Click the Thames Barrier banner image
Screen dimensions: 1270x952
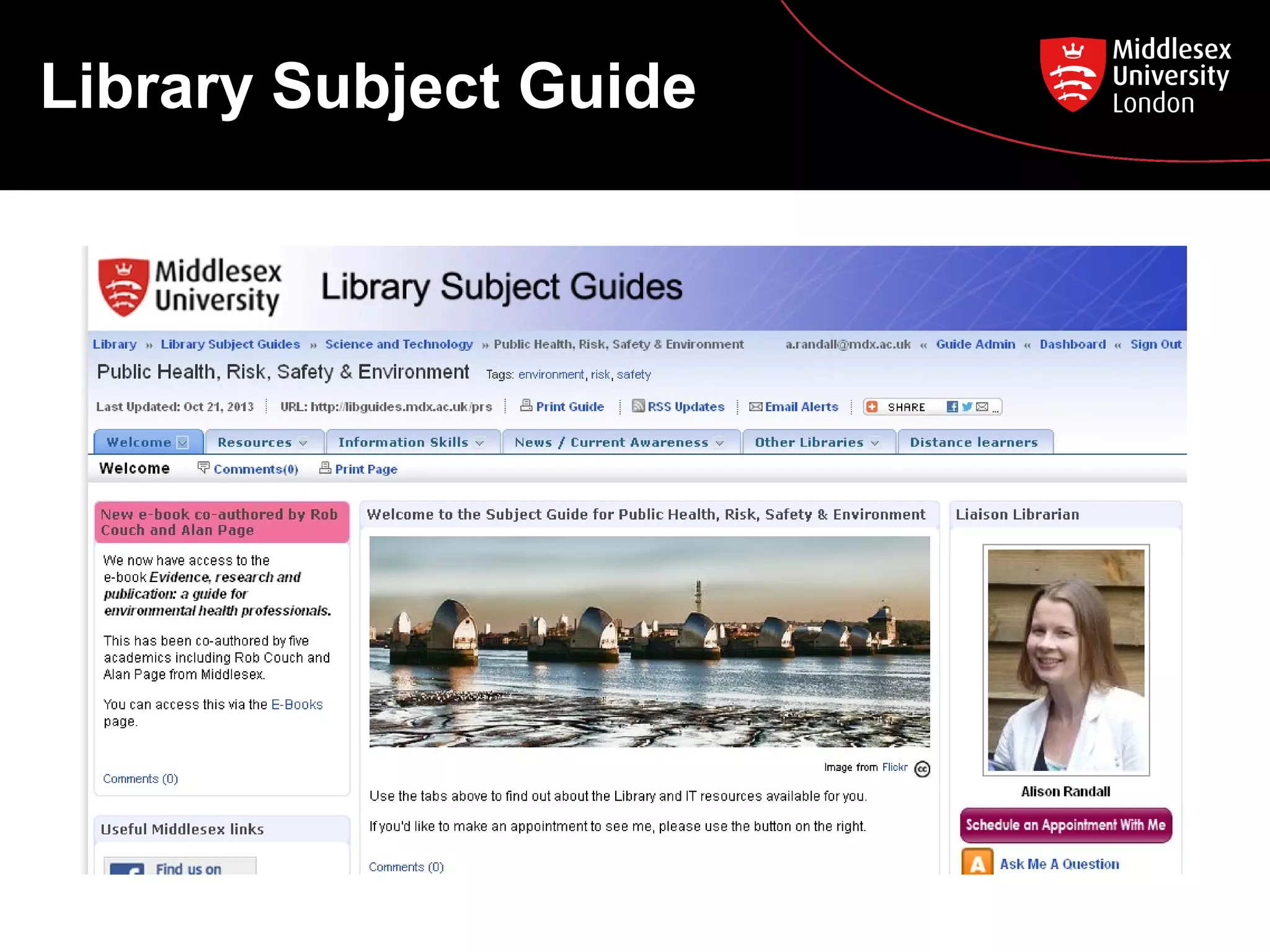pos(649,641)
